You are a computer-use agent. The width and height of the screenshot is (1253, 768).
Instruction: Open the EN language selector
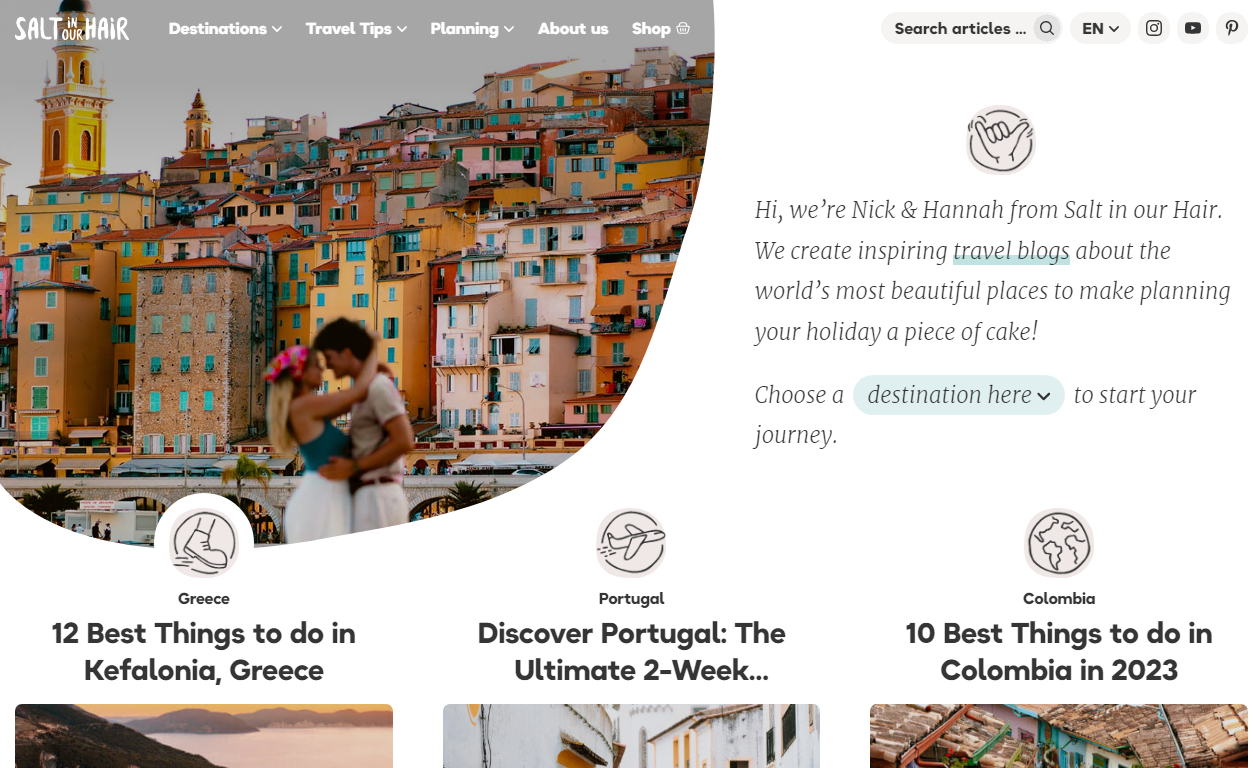pos(1100,28)
